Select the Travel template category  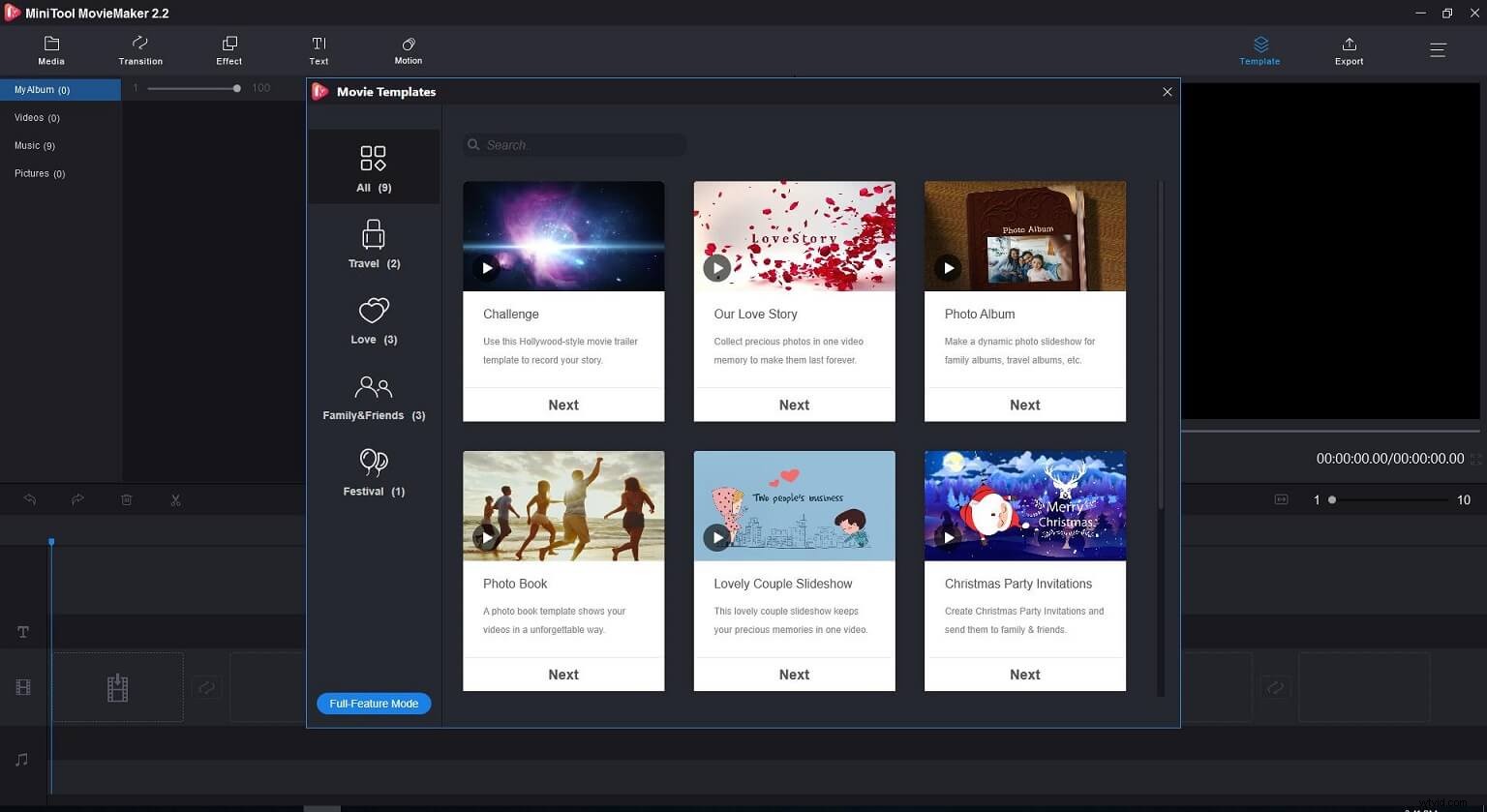374,244
